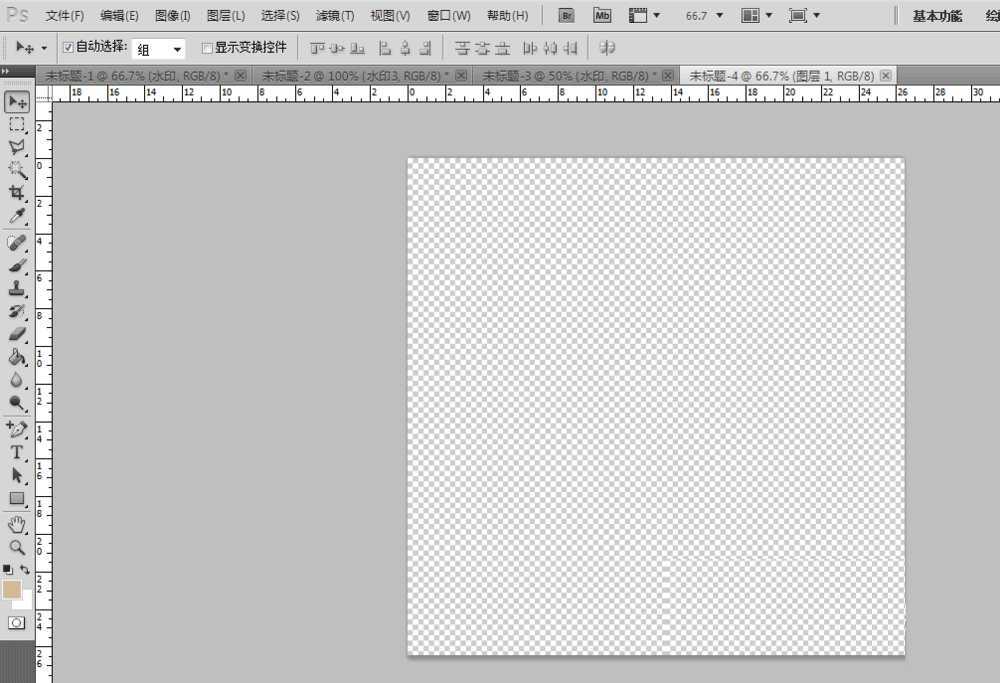Swap foreground and background colors
1000x683 pixels.
(x=25, y=569)
